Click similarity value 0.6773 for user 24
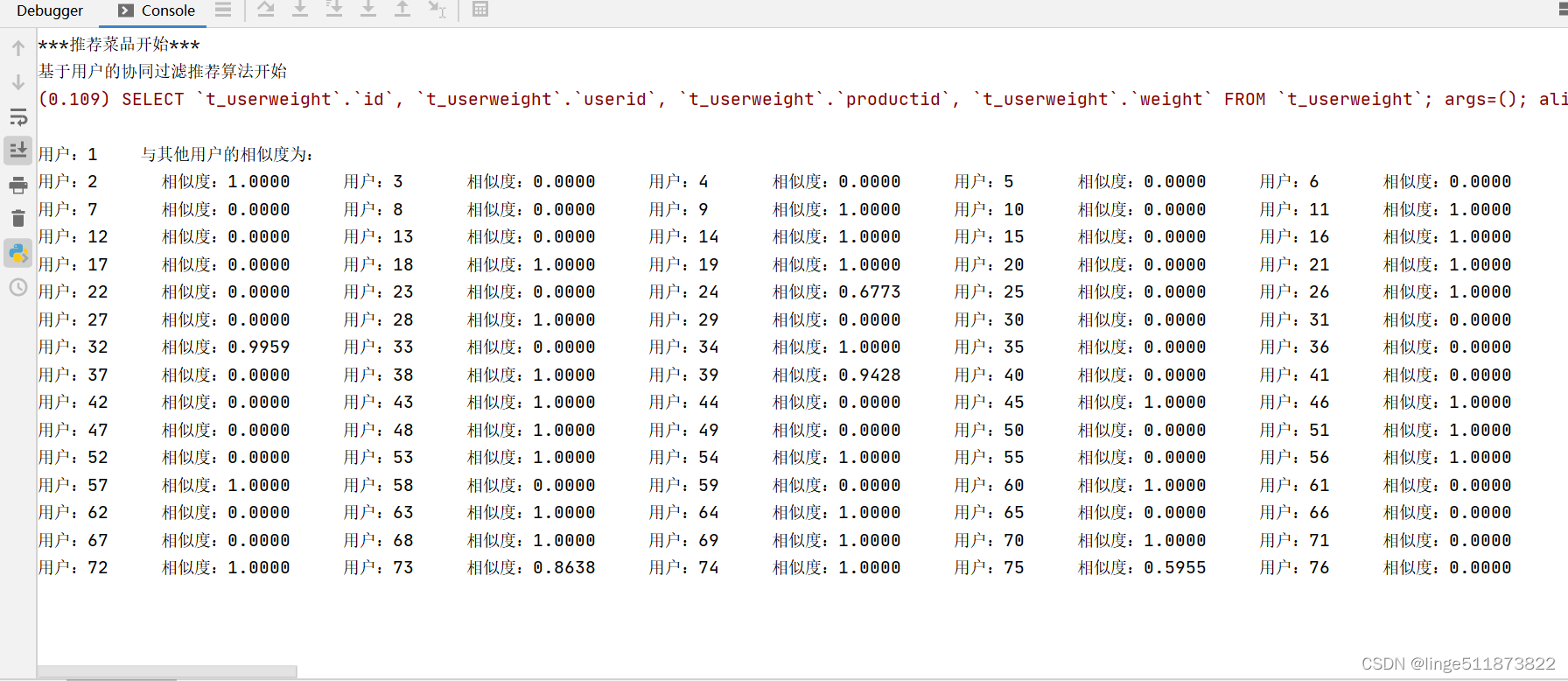The height and width of the screenshot is (681, 1568). [x=869, y=291]
